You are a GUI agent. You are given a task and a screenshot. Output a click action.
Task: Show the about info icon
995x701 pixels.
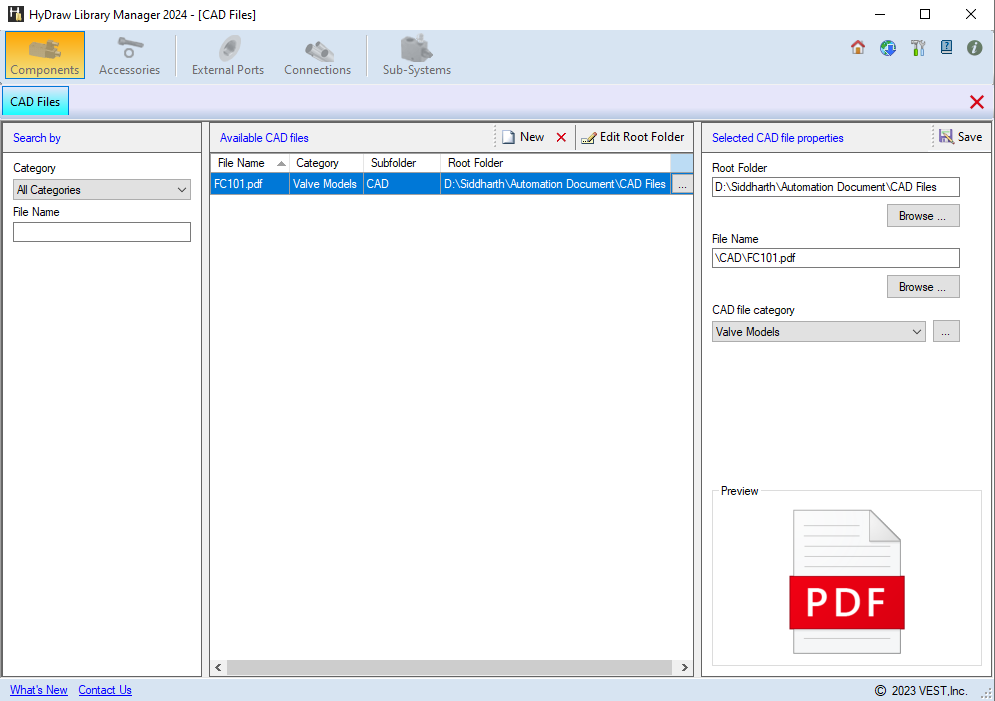(974, 48)
